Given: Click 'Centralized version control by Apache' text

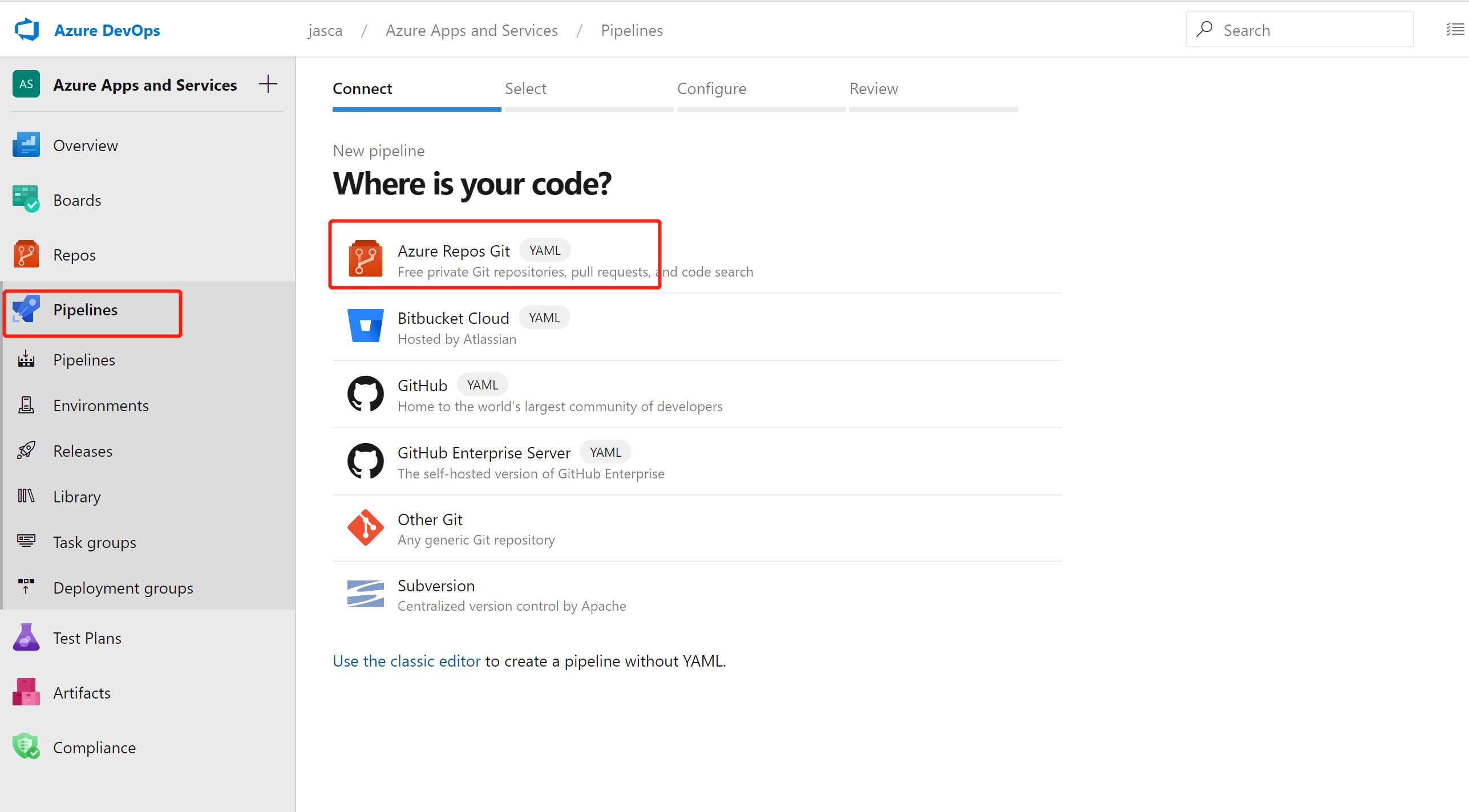Looking at the screenshot, I should pos(512,606).
